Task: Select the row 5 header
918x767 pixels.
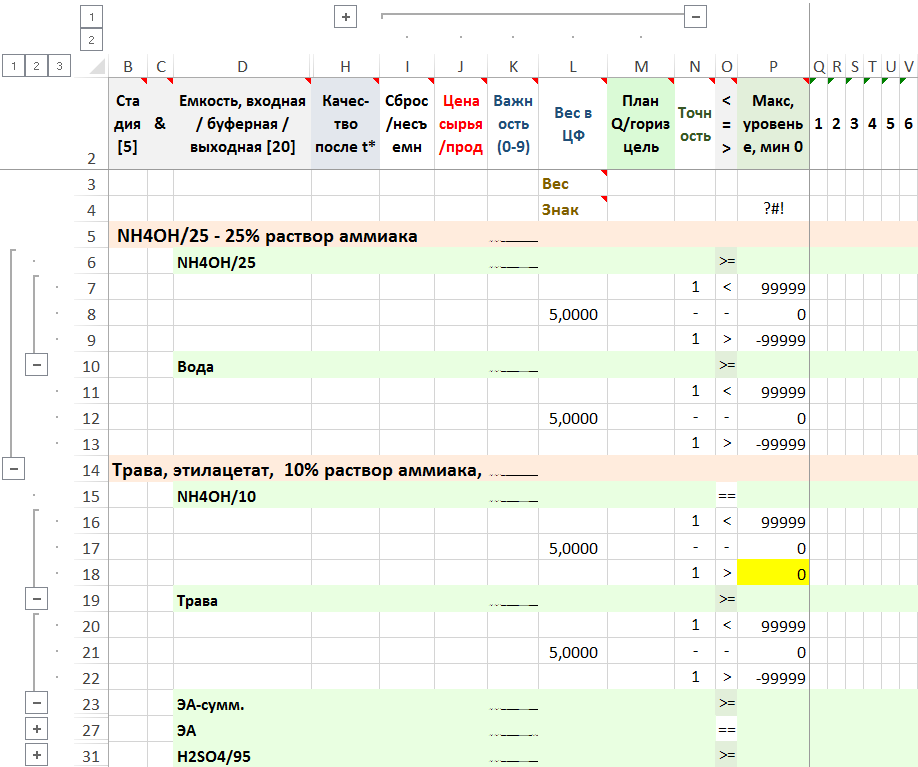Action: point(91,236)
